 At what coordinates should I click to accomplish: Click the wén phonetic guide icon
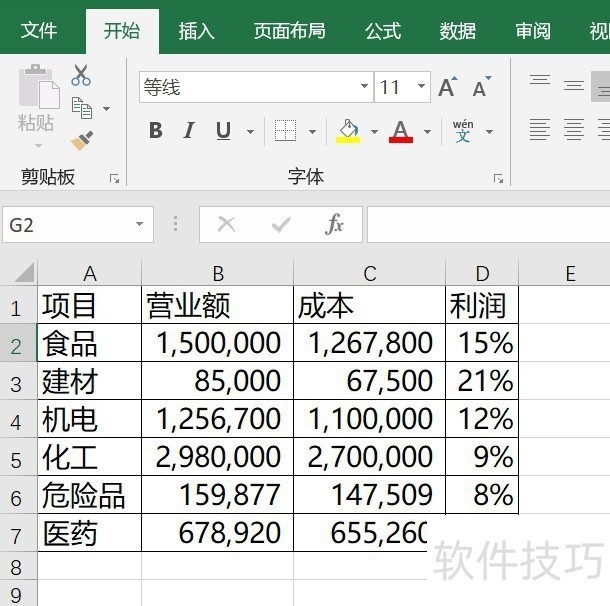[463, 131]
